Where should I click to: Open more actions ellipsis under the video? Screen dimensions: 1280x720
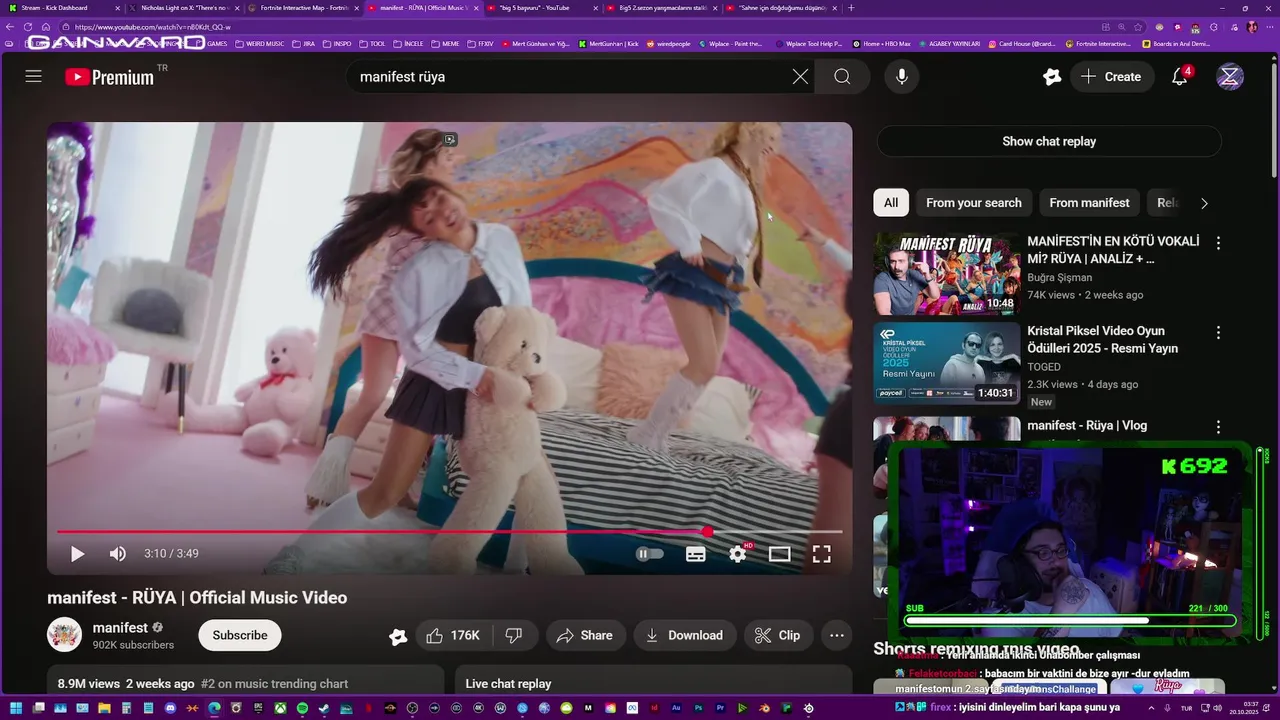[837, 635]
